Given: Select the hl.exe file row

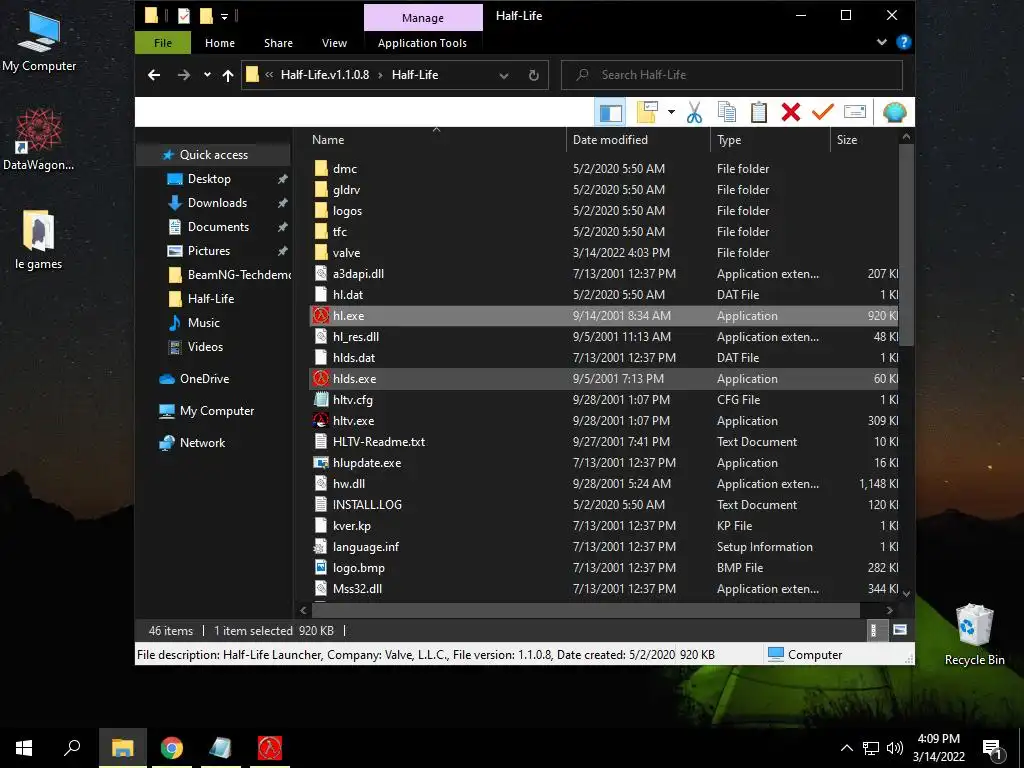Looking at the screenshot, I should 604,316.
